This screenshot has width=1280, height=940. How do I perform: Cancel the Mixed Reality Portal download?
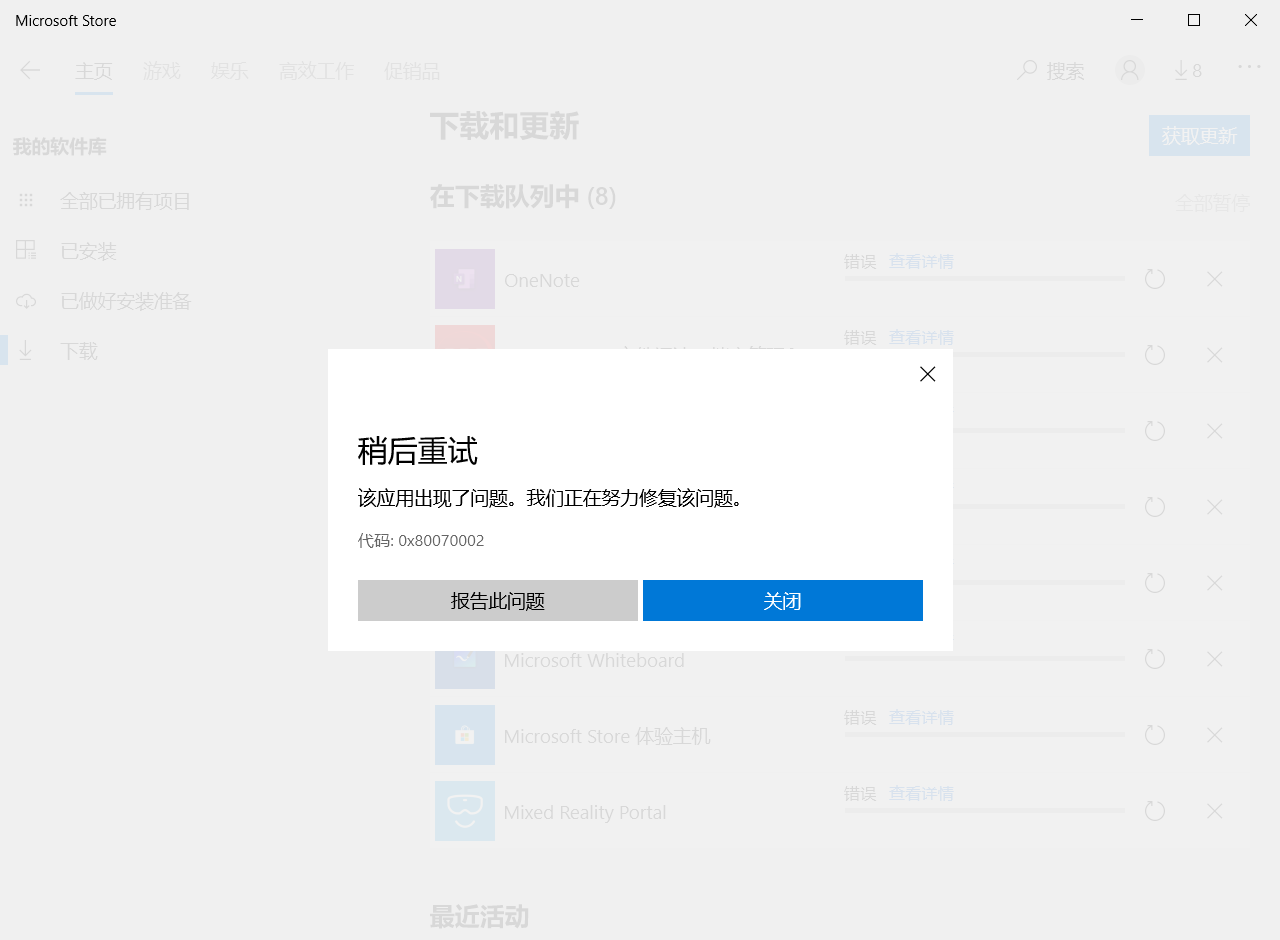pyautogui.click(x=1215, y=811)
